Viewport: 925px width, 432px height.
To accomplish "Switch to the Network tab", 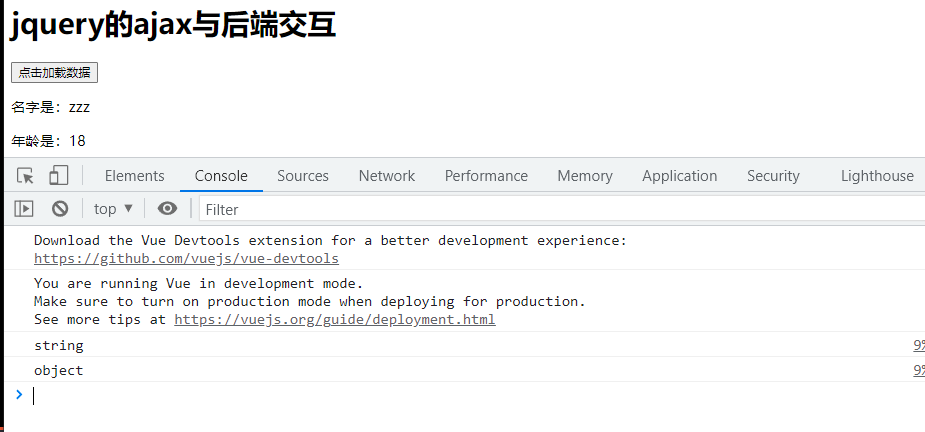I will tap(386, 176).
